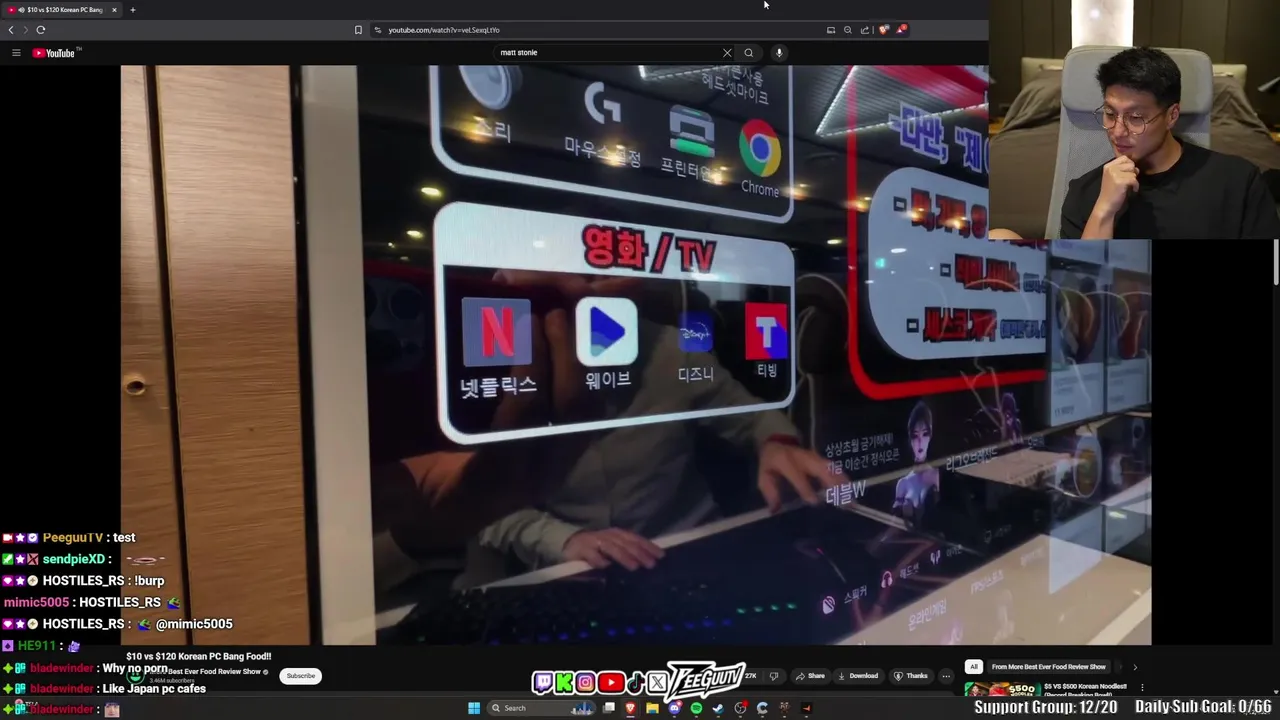Share the video

pyautogui.click(x=810, y=676)
